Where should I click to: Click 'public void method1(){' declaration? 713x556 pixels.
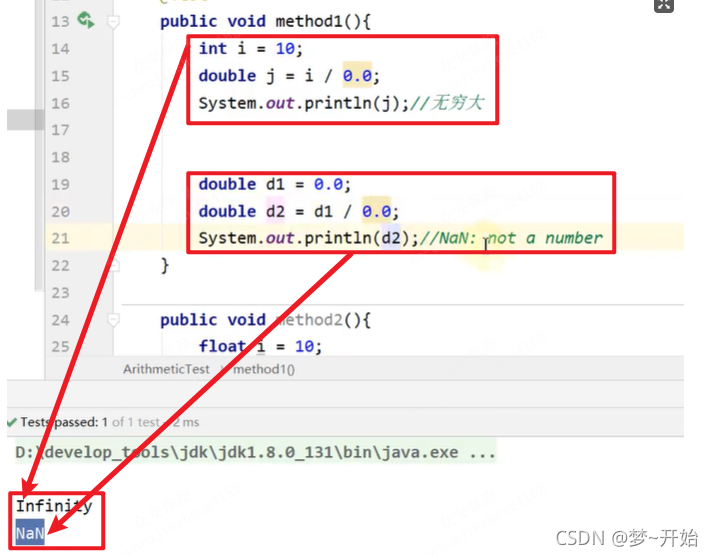click(265, 21)
